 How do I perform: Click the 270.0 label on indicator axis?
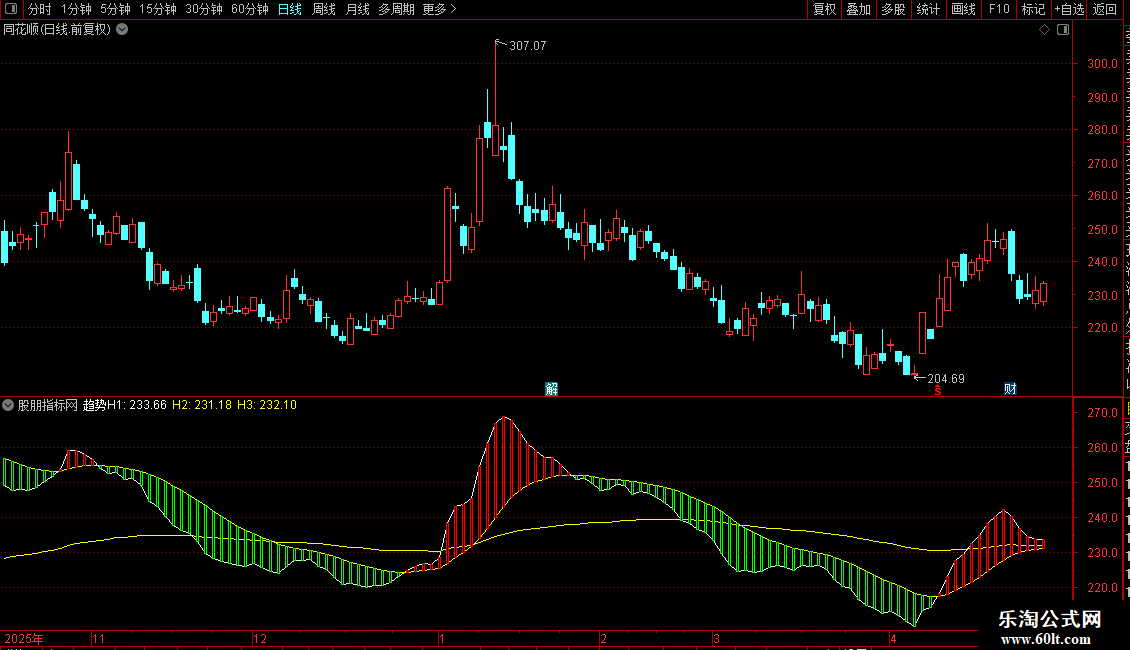tap(1102, 413)
